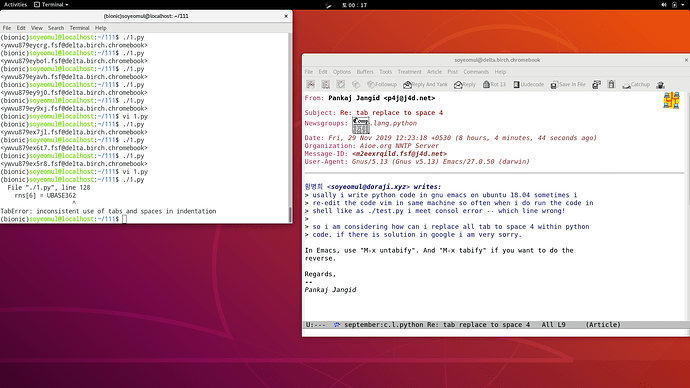
Task: Click Save In File toolbar button
Action: tap(568, 84)
